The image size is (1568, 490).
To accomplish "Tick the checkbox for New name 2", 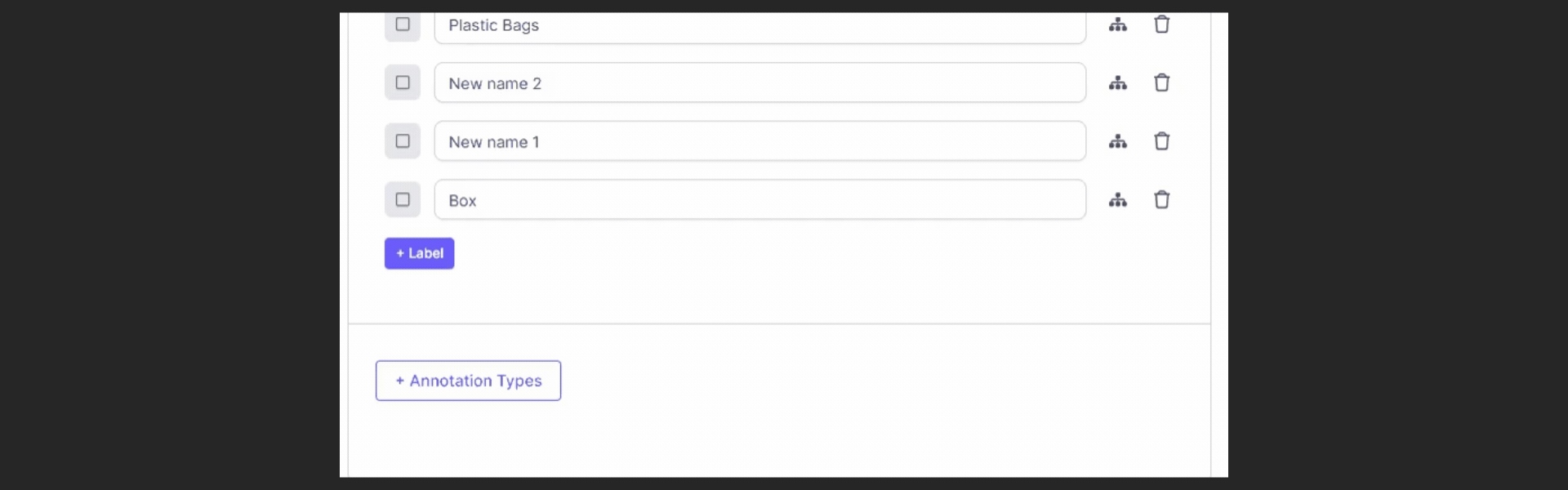I will point(403,82).
